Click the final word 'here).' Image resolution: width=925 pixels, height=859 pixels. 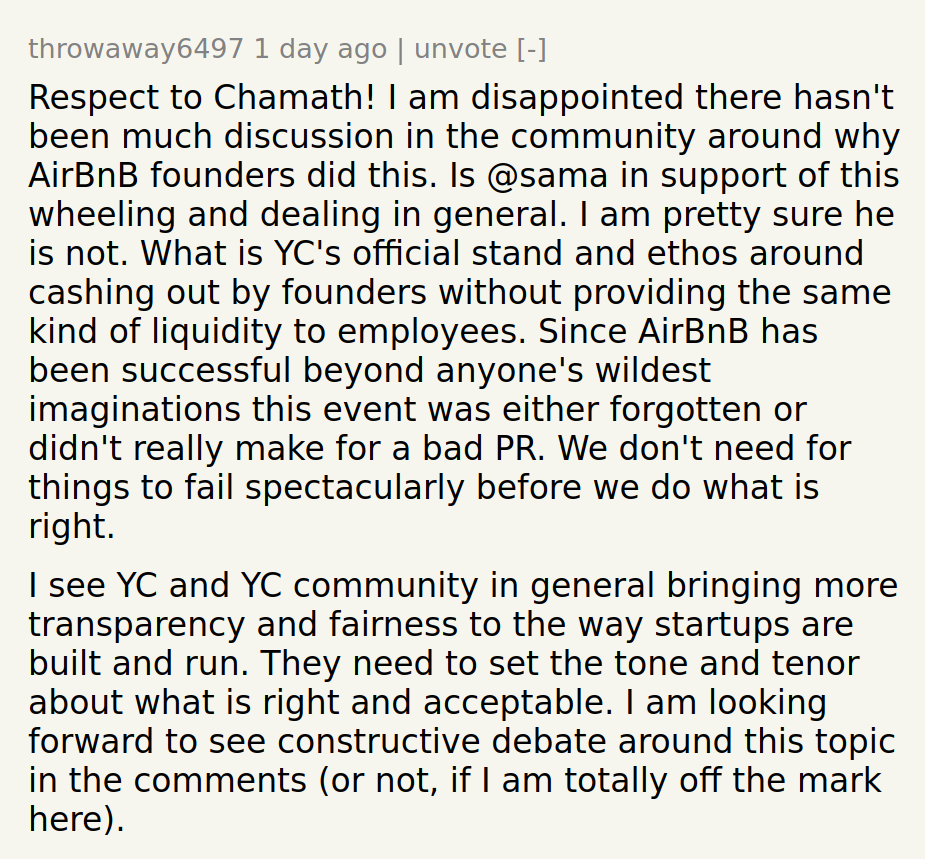(77, 819)
